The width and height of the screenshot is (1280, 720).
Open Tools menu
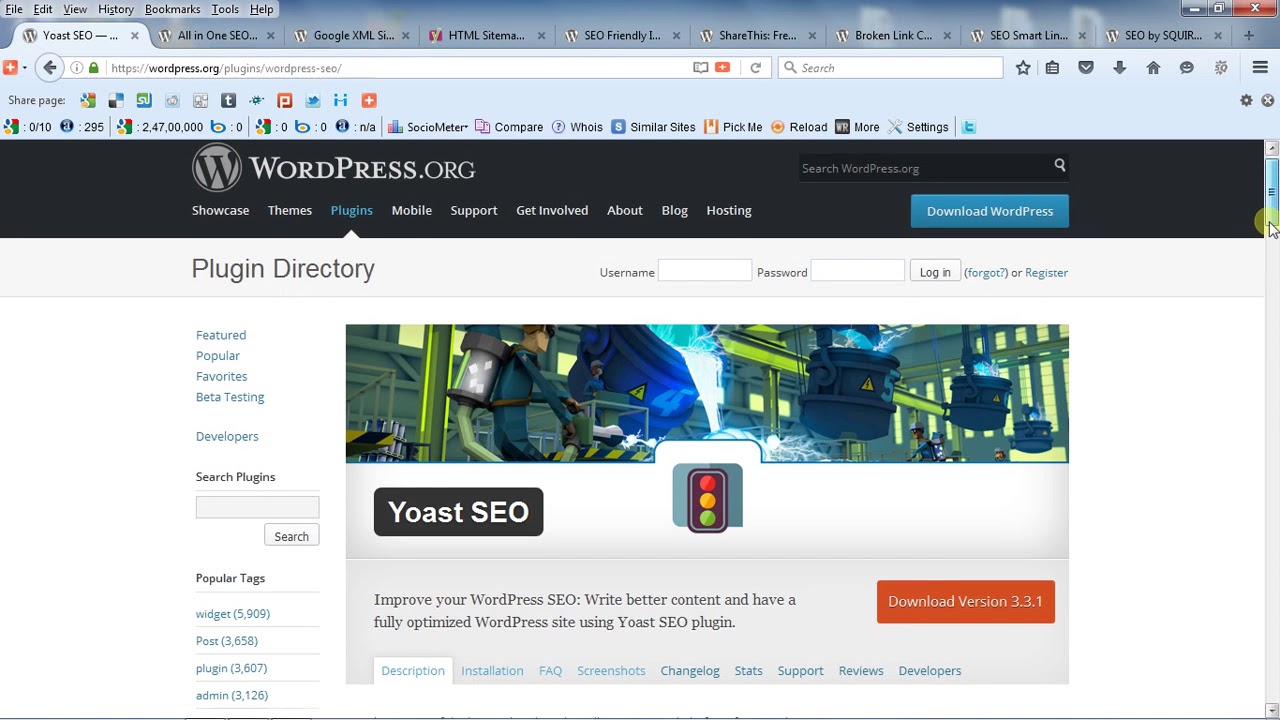[x=225, y=9]
